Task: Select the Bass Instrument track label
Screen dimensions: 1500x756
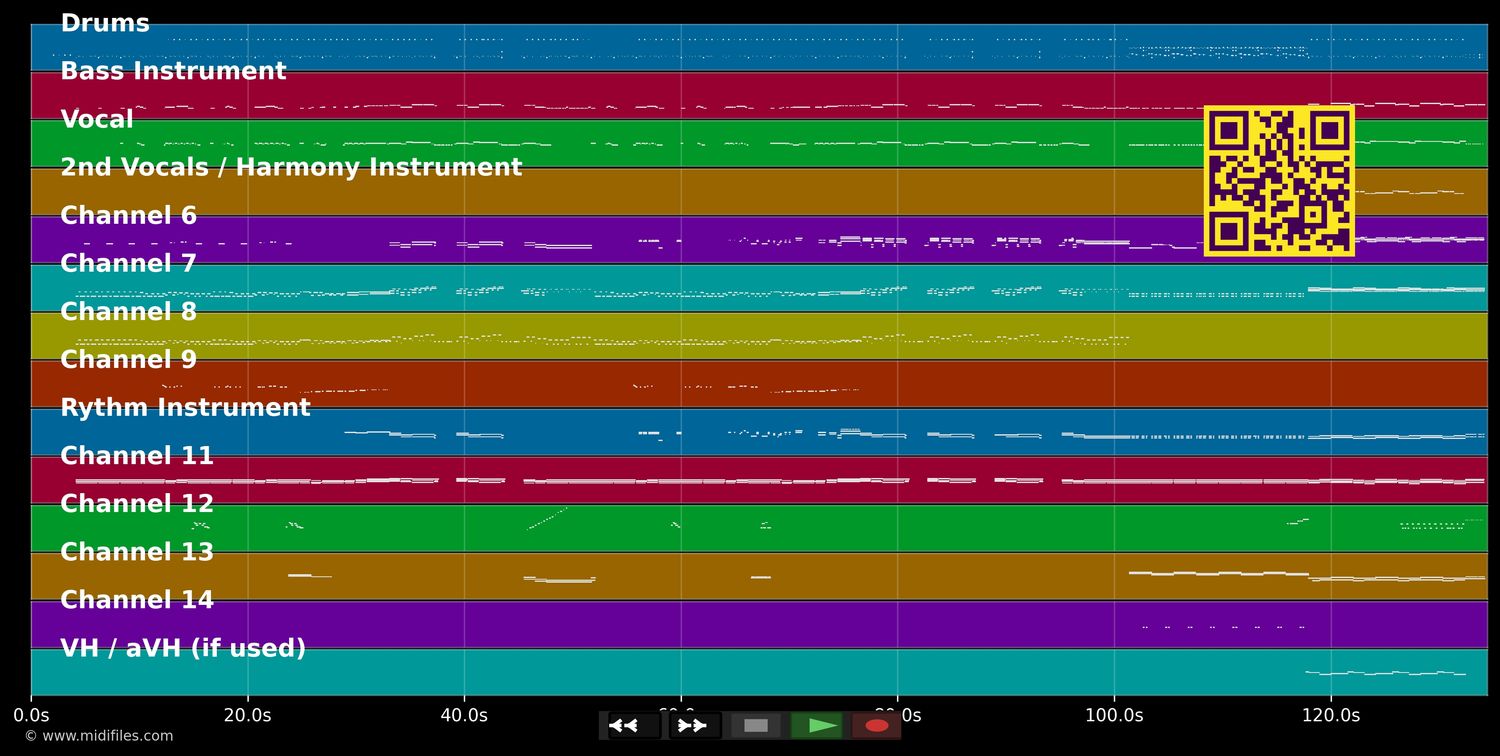Action: click(172, 70)
